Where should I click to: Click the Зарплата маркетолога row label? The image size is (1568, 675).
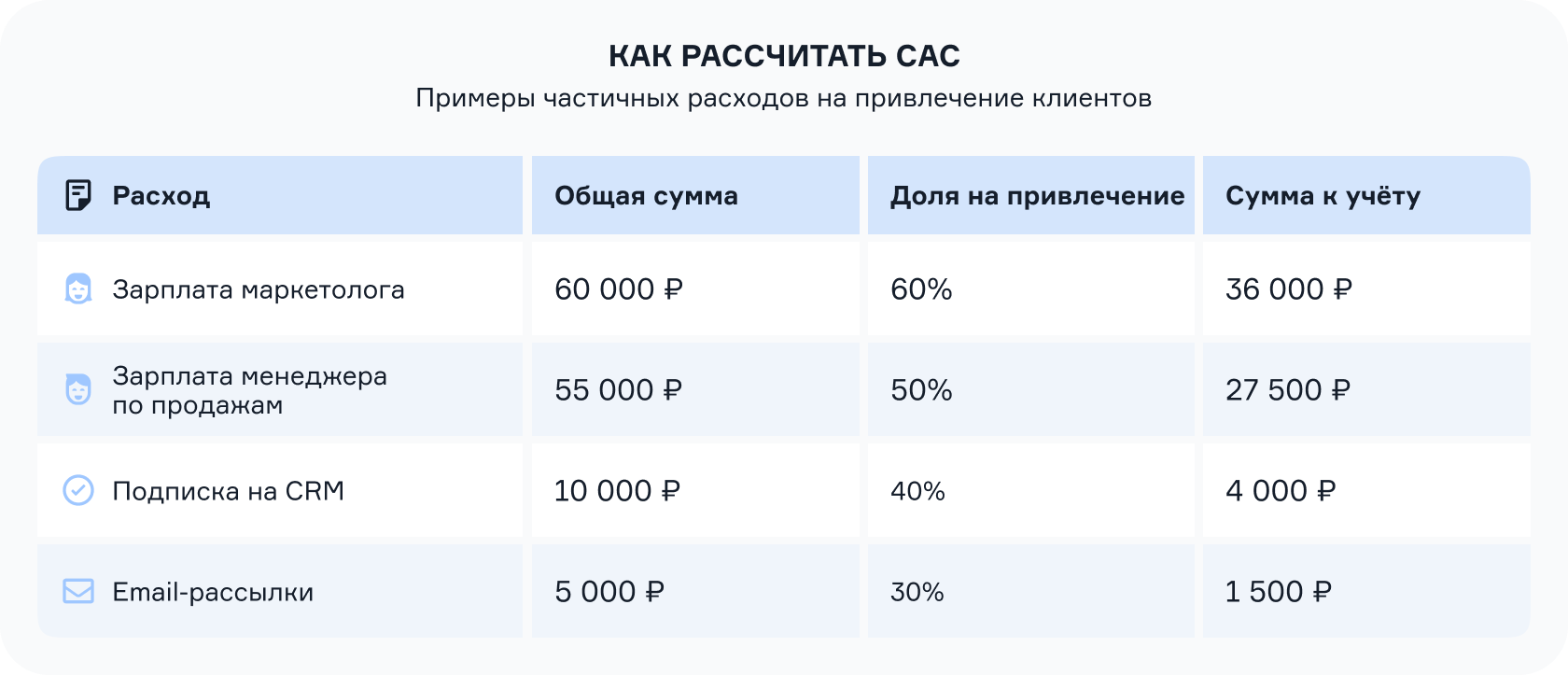259,289
